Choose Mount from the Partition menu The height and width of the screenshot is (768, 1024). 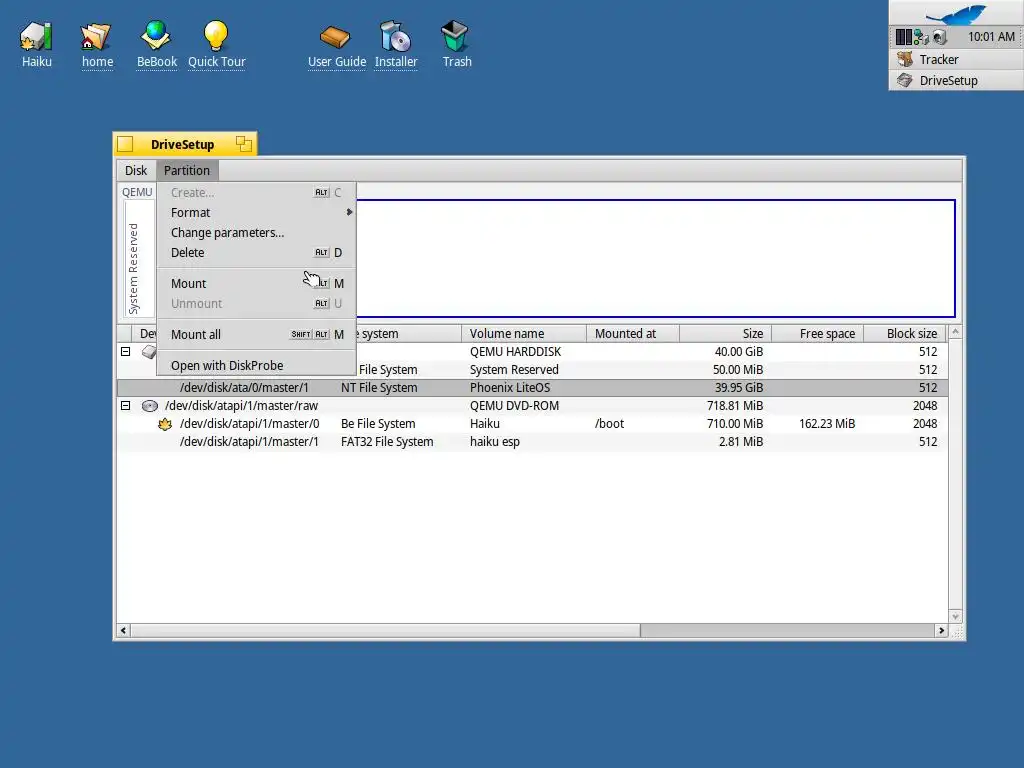[x=256, y=283]
